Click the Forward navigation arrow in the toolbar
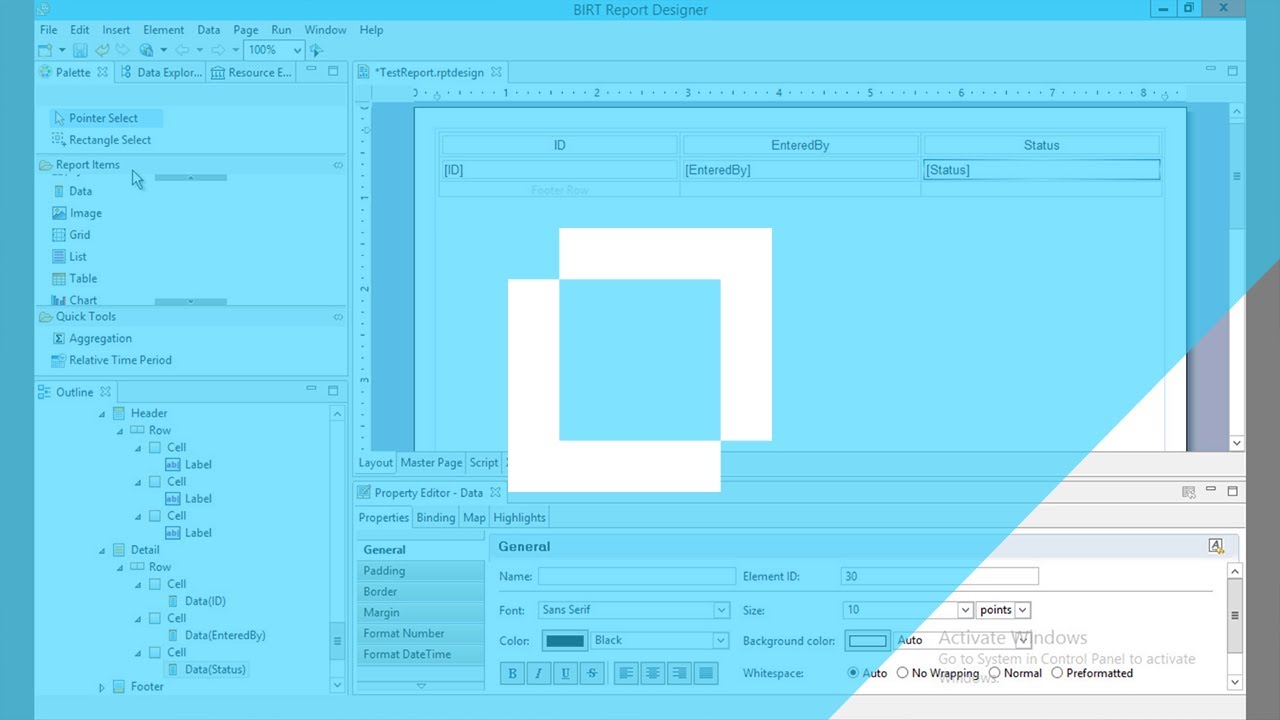This screenshot has width=1280, height=720. [x=218, y=50]
